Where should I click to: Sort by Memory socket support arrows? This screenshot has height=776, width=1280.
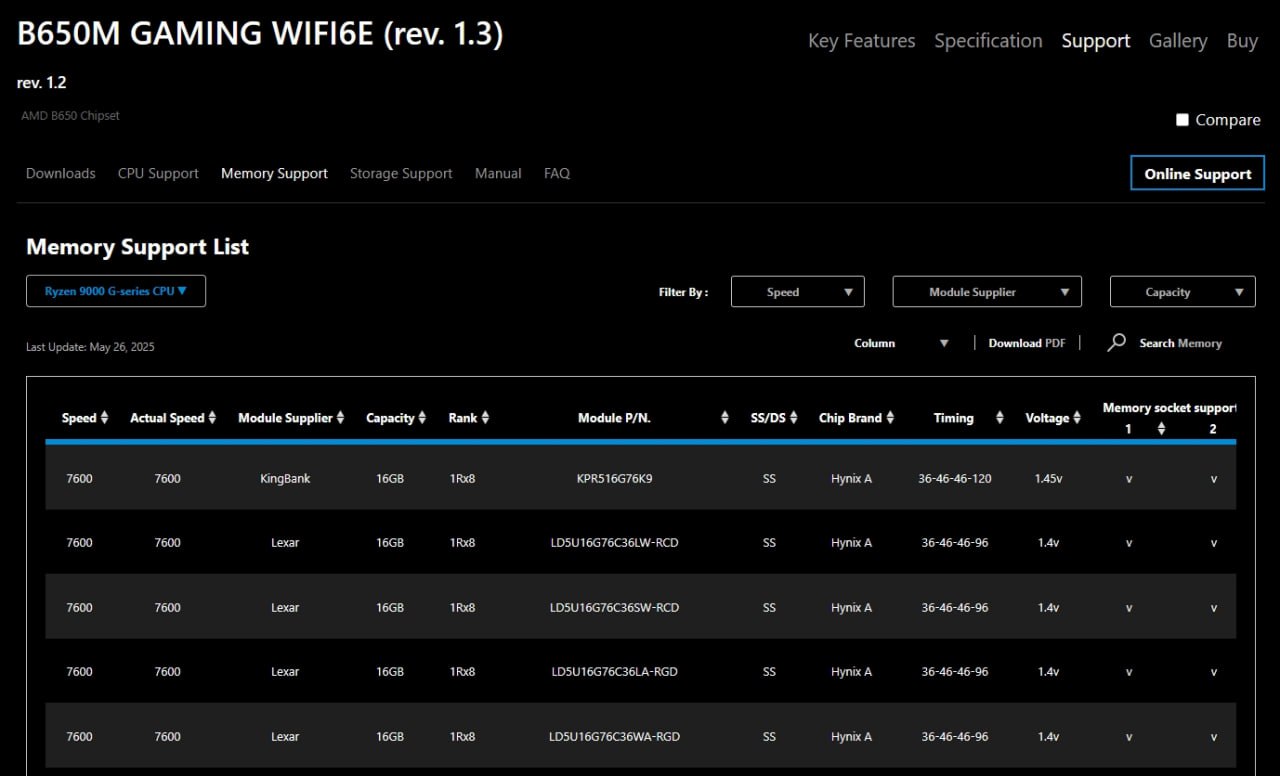click(x=1161, y=429)
